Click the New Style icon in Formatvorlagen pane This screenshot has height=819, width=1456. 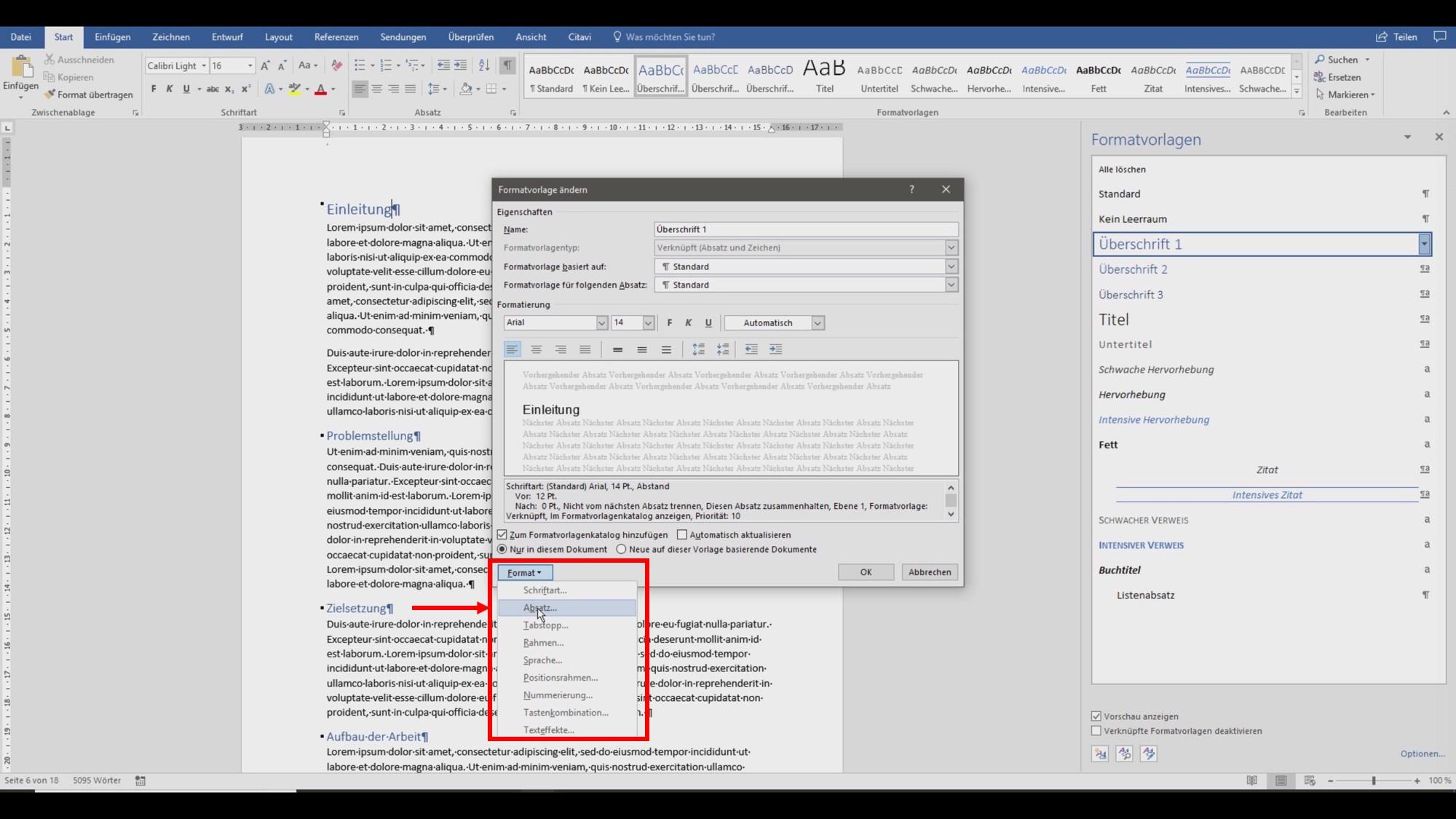coord(1100,753)
